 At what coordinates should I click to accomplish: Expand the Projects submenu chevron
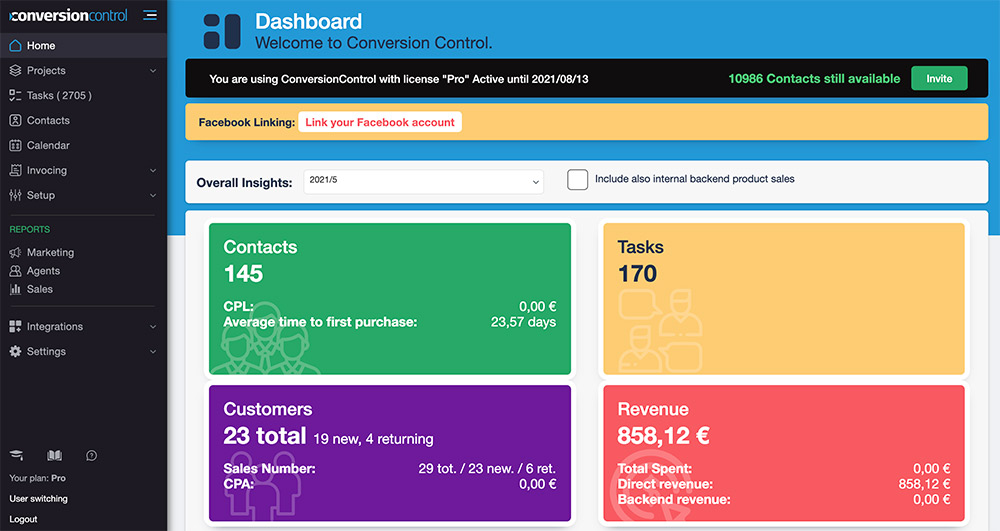click(x=153, y=71)
